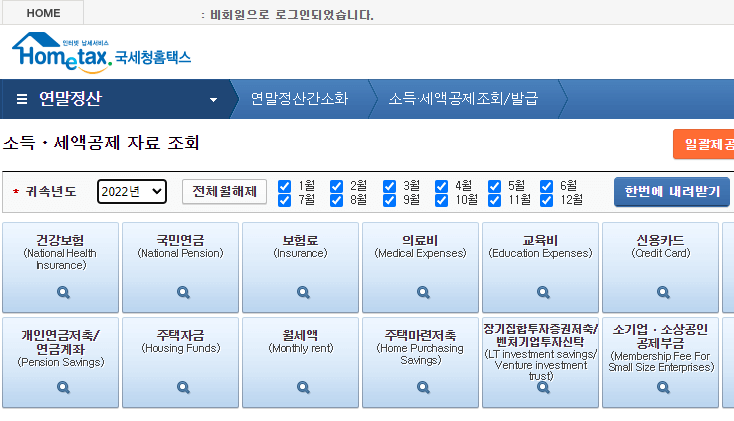The width and height of the screenshot is (734, 421).
Task: Toggle the 11월 checkbox
Action: 494,200
